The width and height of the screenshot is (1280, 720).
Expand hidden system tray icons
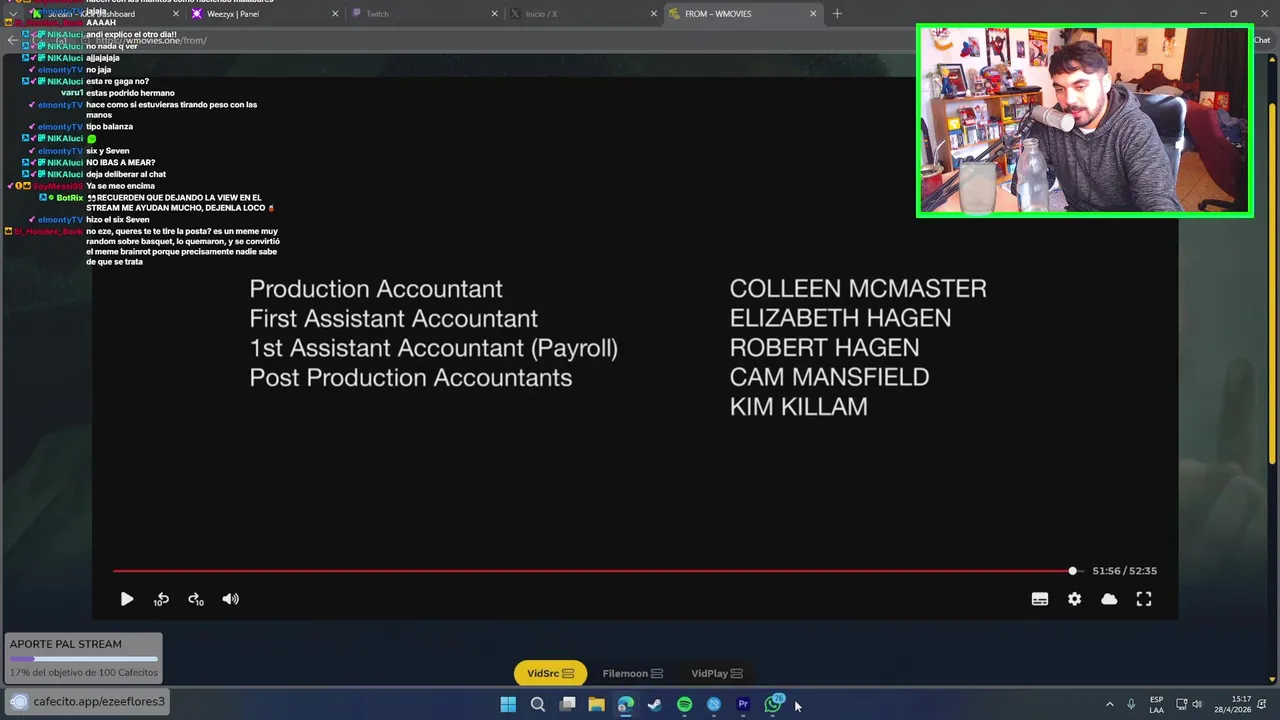tap(1109, 704)
